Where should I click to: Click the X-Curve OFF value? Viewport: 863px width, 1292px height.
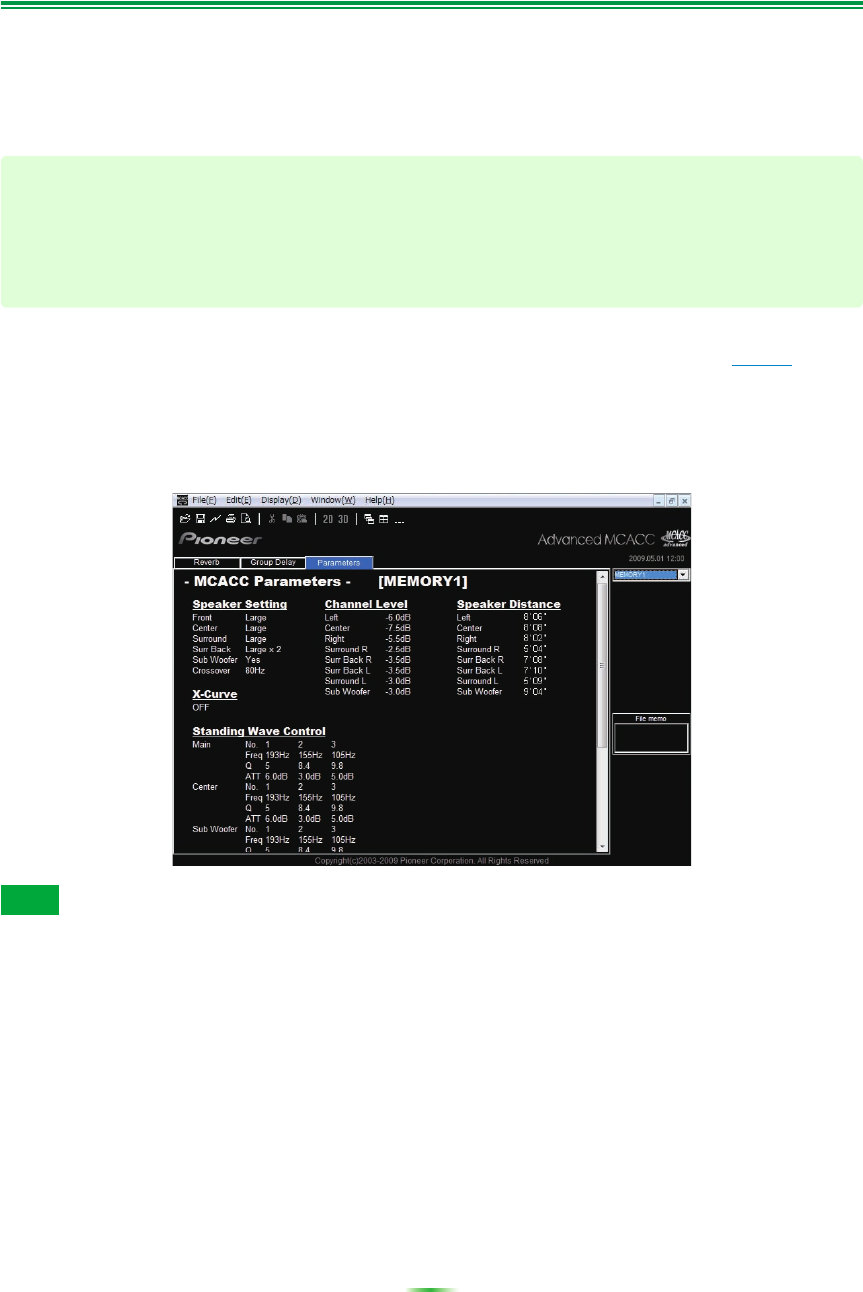pyautogui.click(x=201, y=707)
